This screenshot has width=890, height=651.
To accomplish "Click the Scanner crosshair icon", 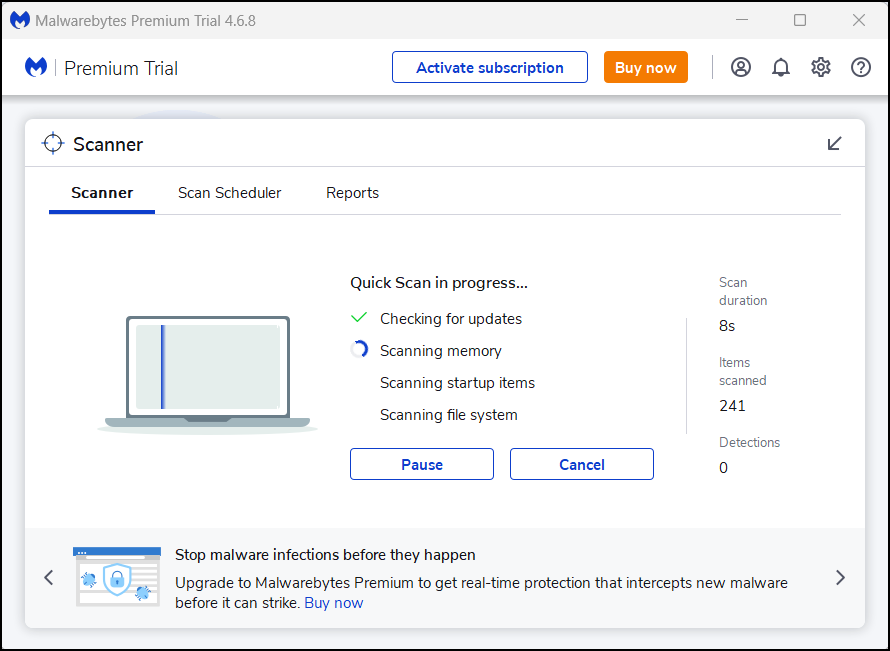I will [x=53, y=143].
